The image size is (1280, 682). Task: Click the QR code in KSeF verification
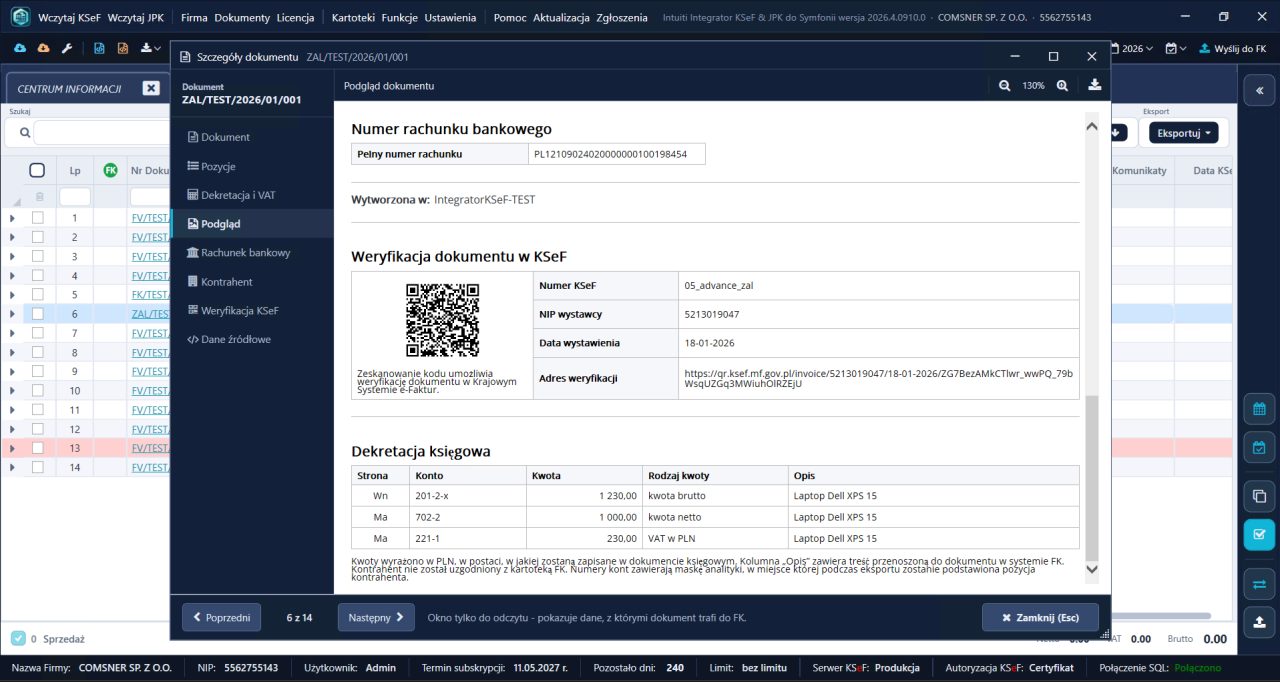(441, 320)
